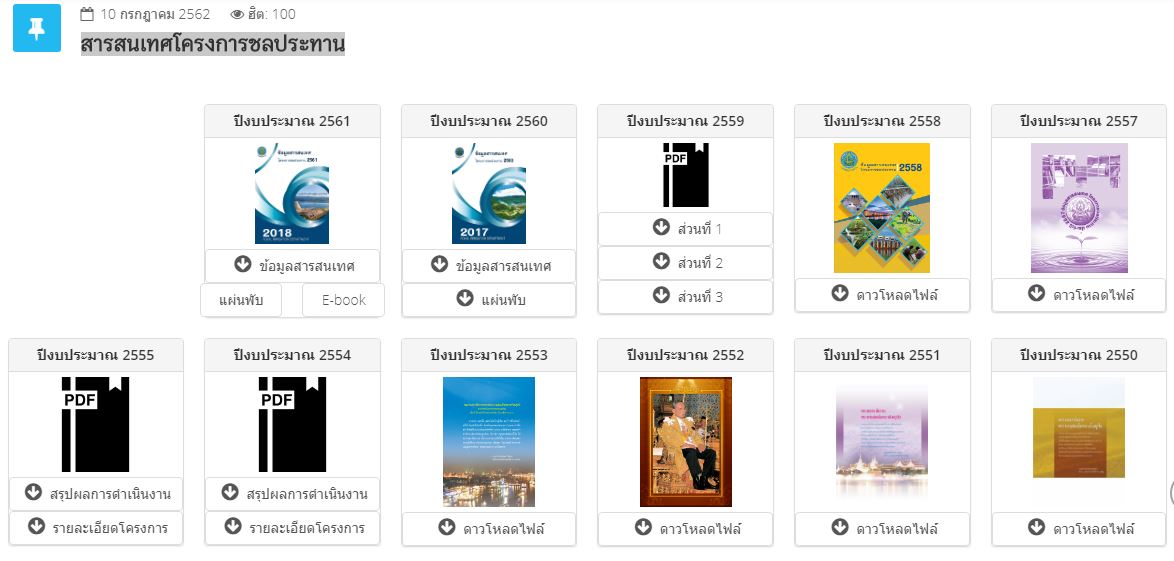This screenshot has width=1174, height=561.
Task: Click แผ่นพับ button under year 2561
Action: pyautogui.click(x=241, y=300)
